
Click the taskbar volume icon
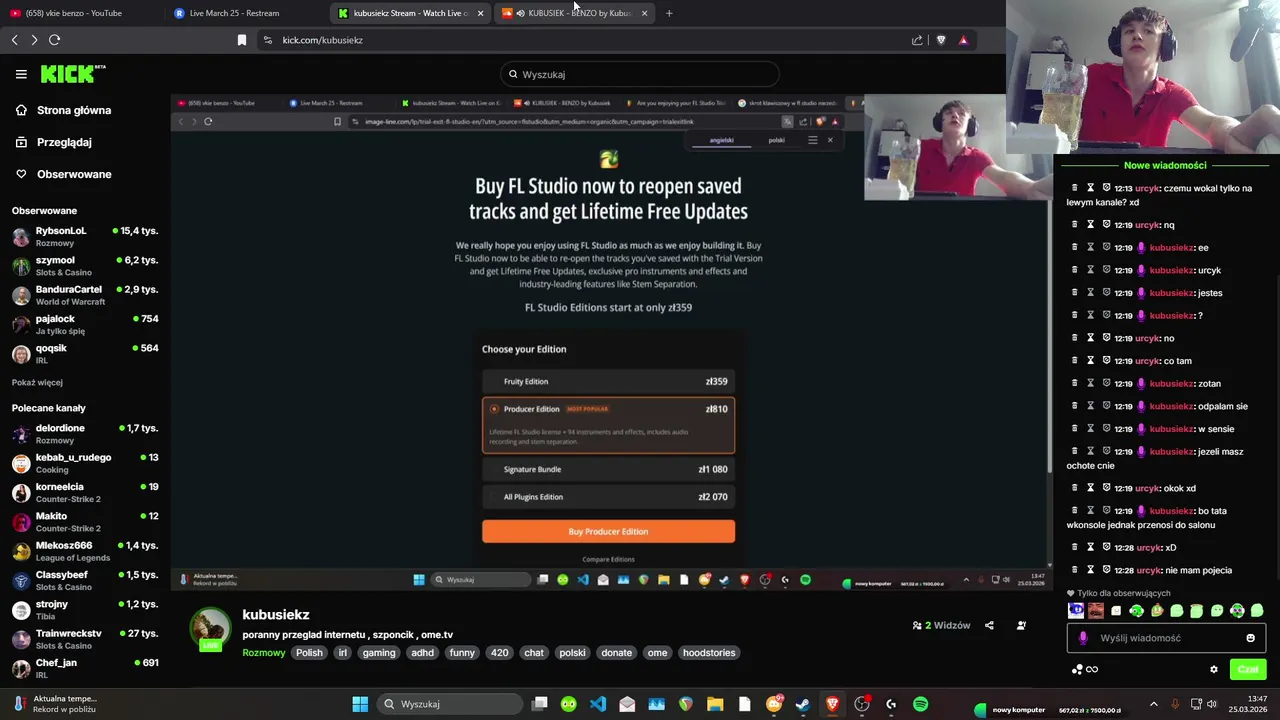coord(1212,704)
